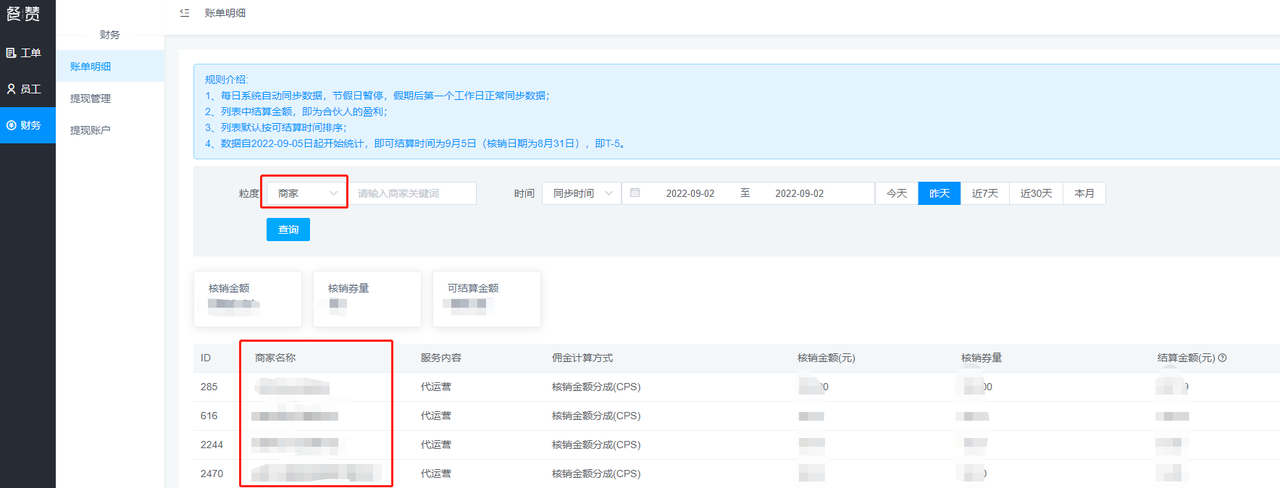Click the 员工 person icon in sidebar
1280x488 pixels.
point(12,89)
